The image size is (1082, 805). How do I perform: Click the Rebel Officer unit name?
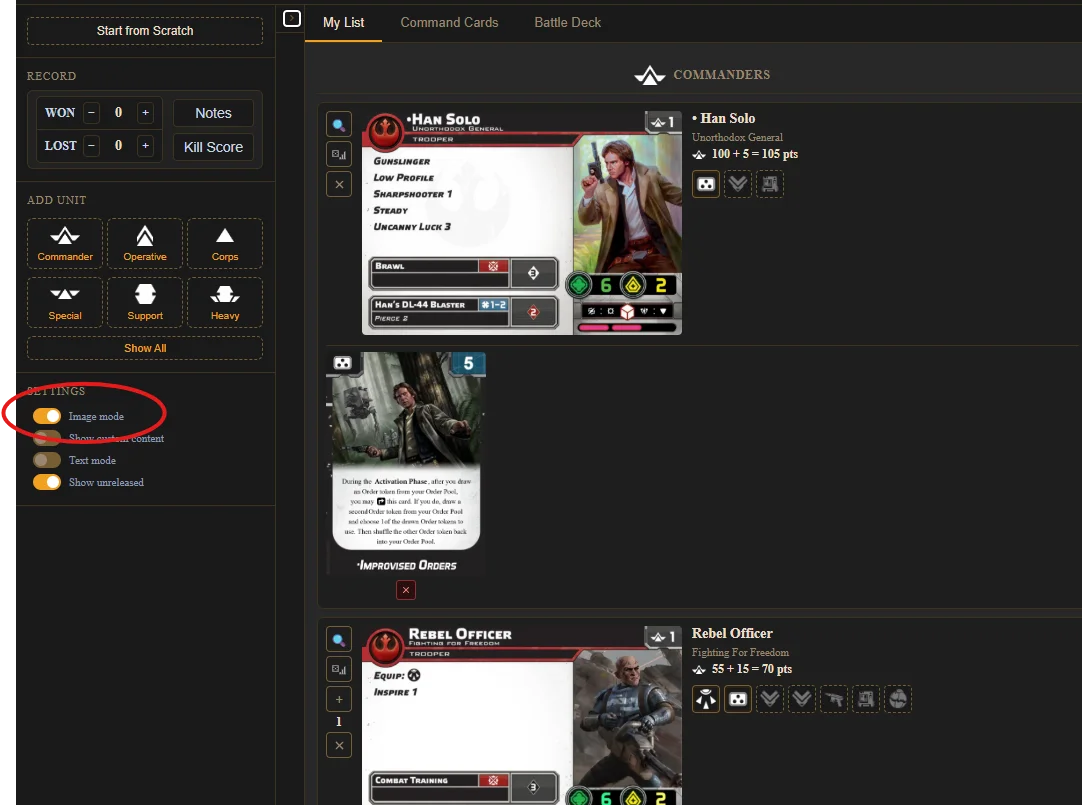pos(732,633)
